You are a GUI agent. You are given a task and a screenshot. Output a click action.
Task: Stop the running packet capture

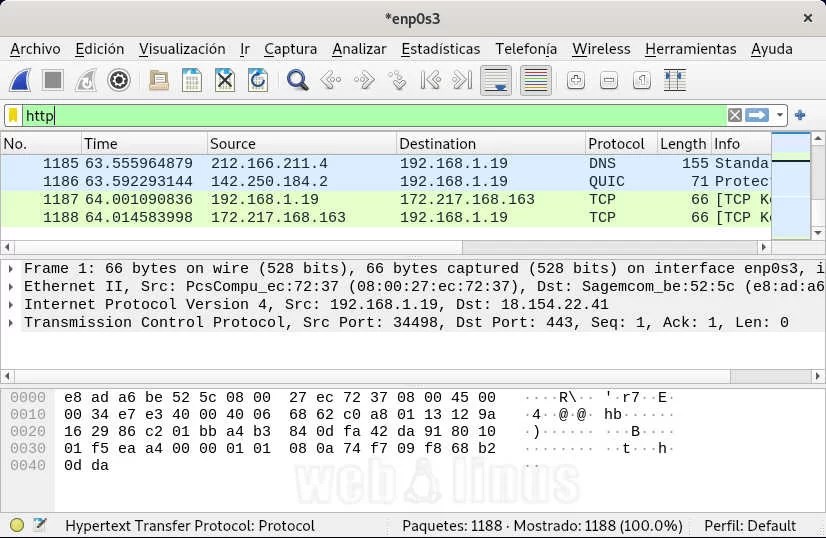point(53,81)
